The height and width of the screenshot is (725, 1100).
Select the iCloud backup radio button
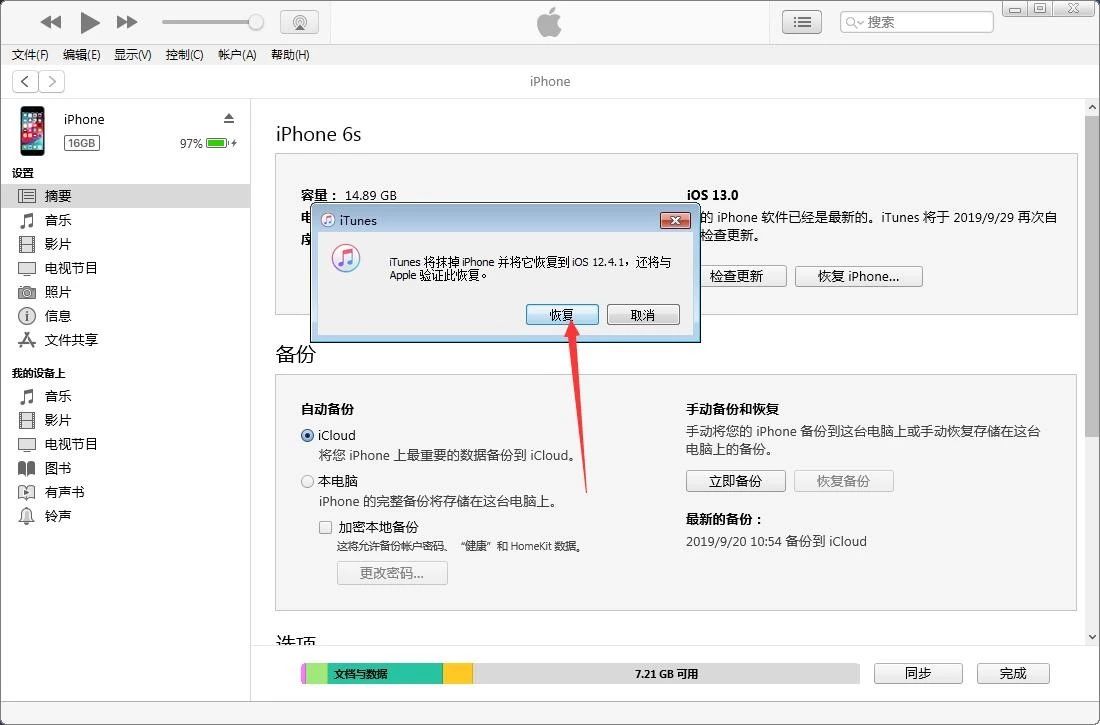[x=307, y=435]
